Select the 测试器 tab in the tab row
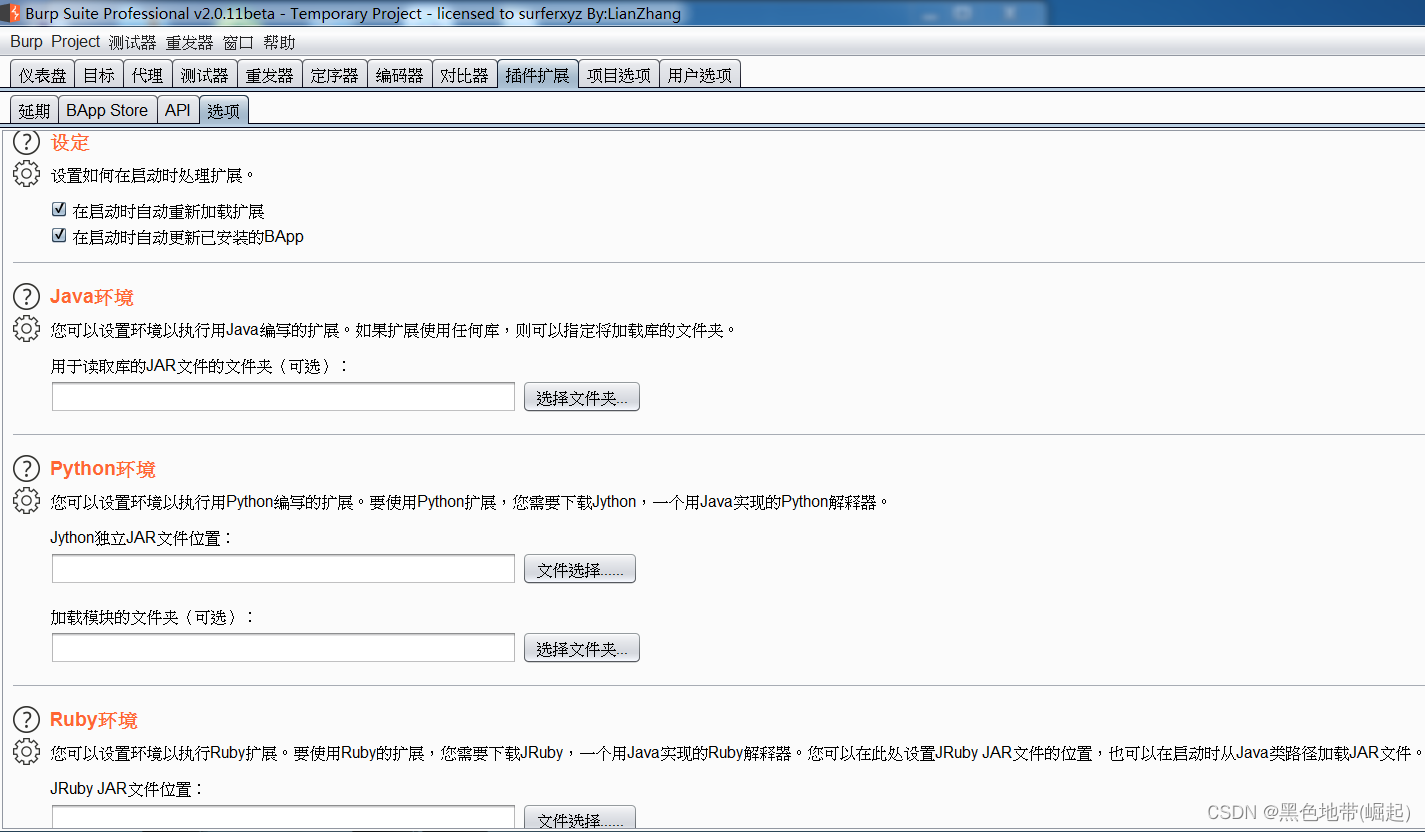The image size is (1425, 832). (204, 75)
